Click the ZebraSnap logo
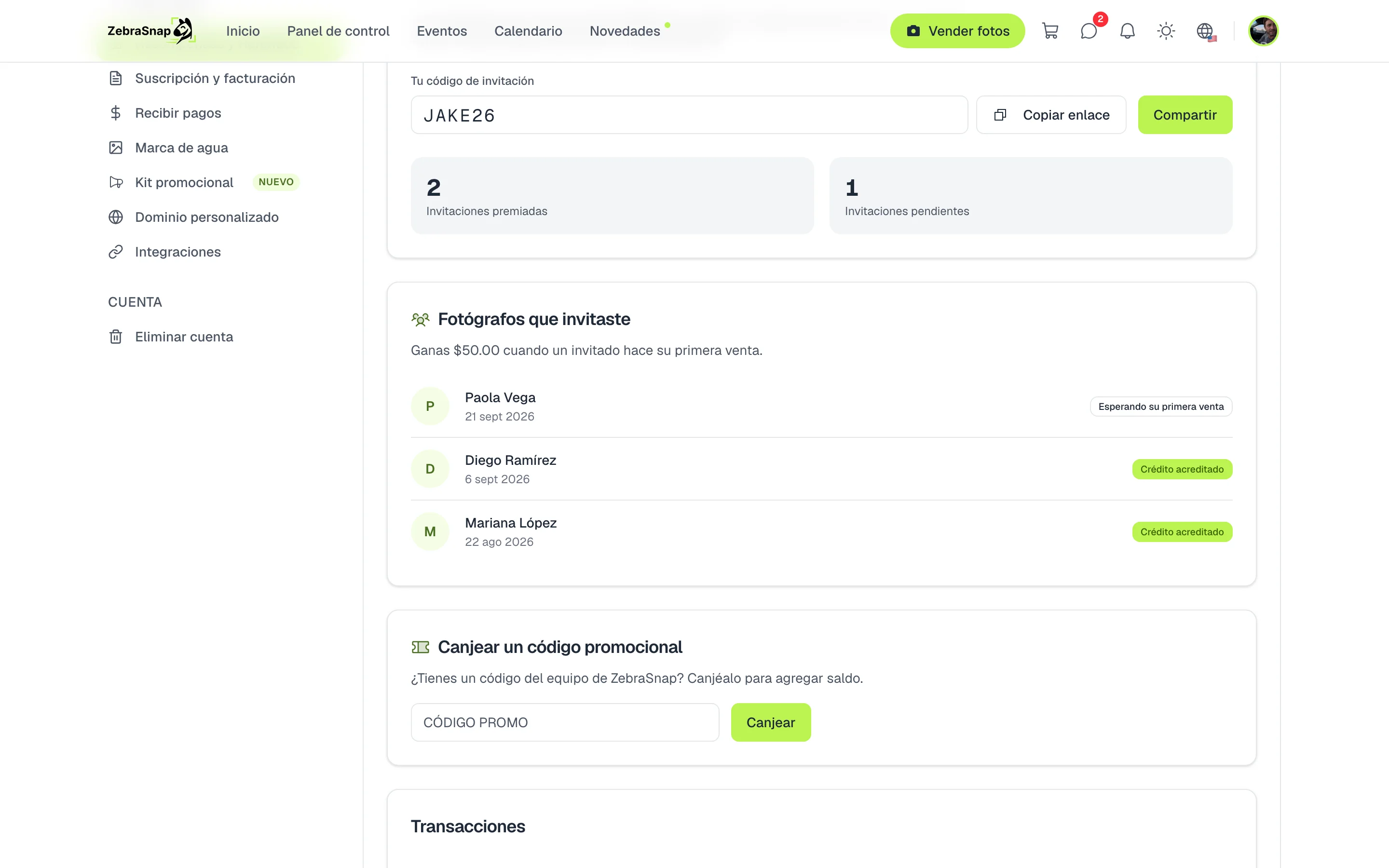Screen dimensions: 1389x868 coord(150,31)
